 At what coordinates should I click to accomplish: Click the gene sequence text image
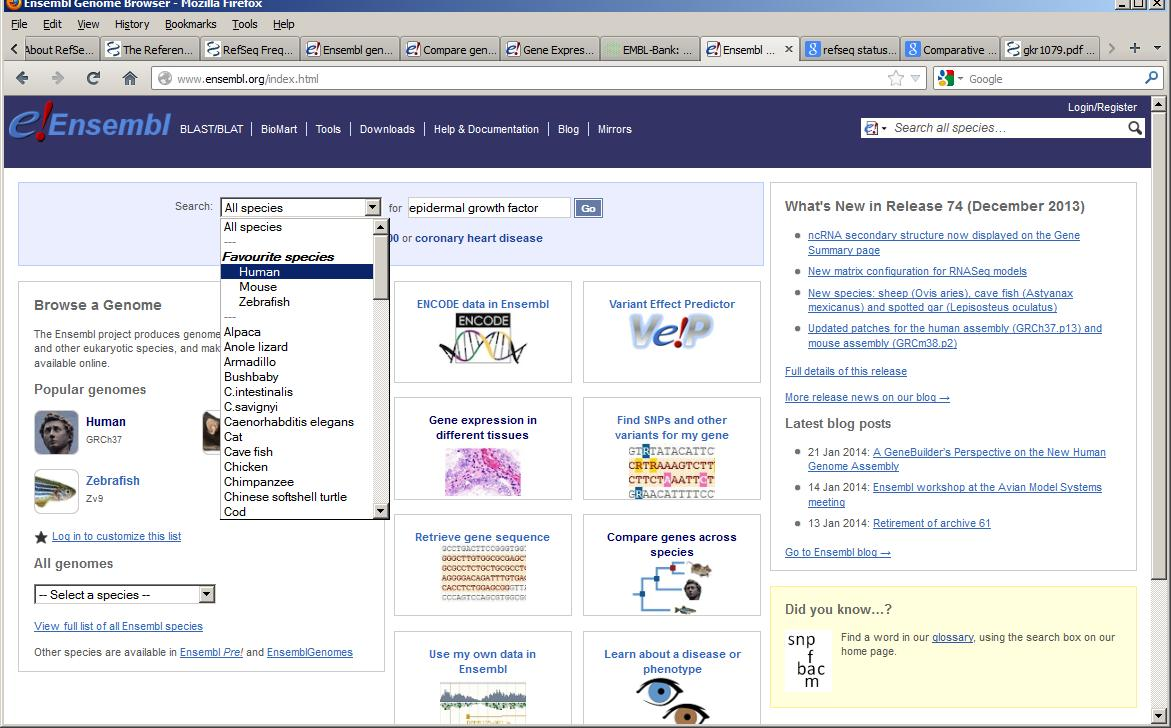pos(483,573)
